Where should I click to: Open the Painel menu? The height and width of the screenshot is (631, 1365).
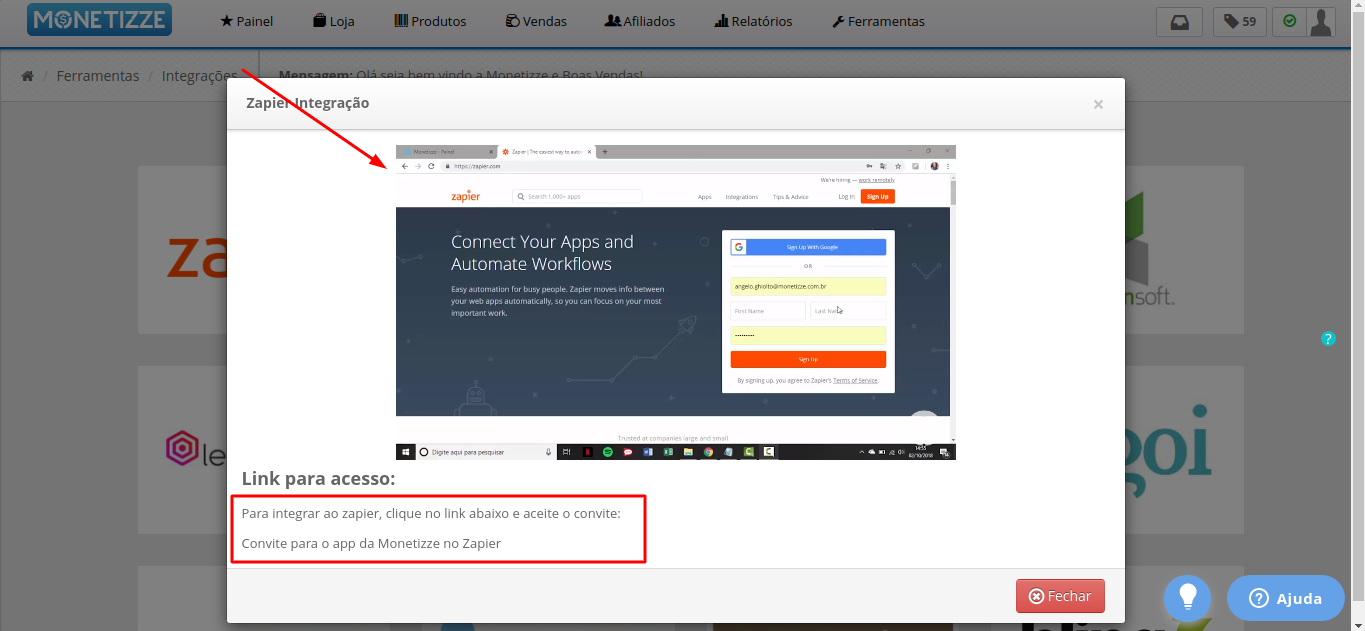tap(246, 21)
